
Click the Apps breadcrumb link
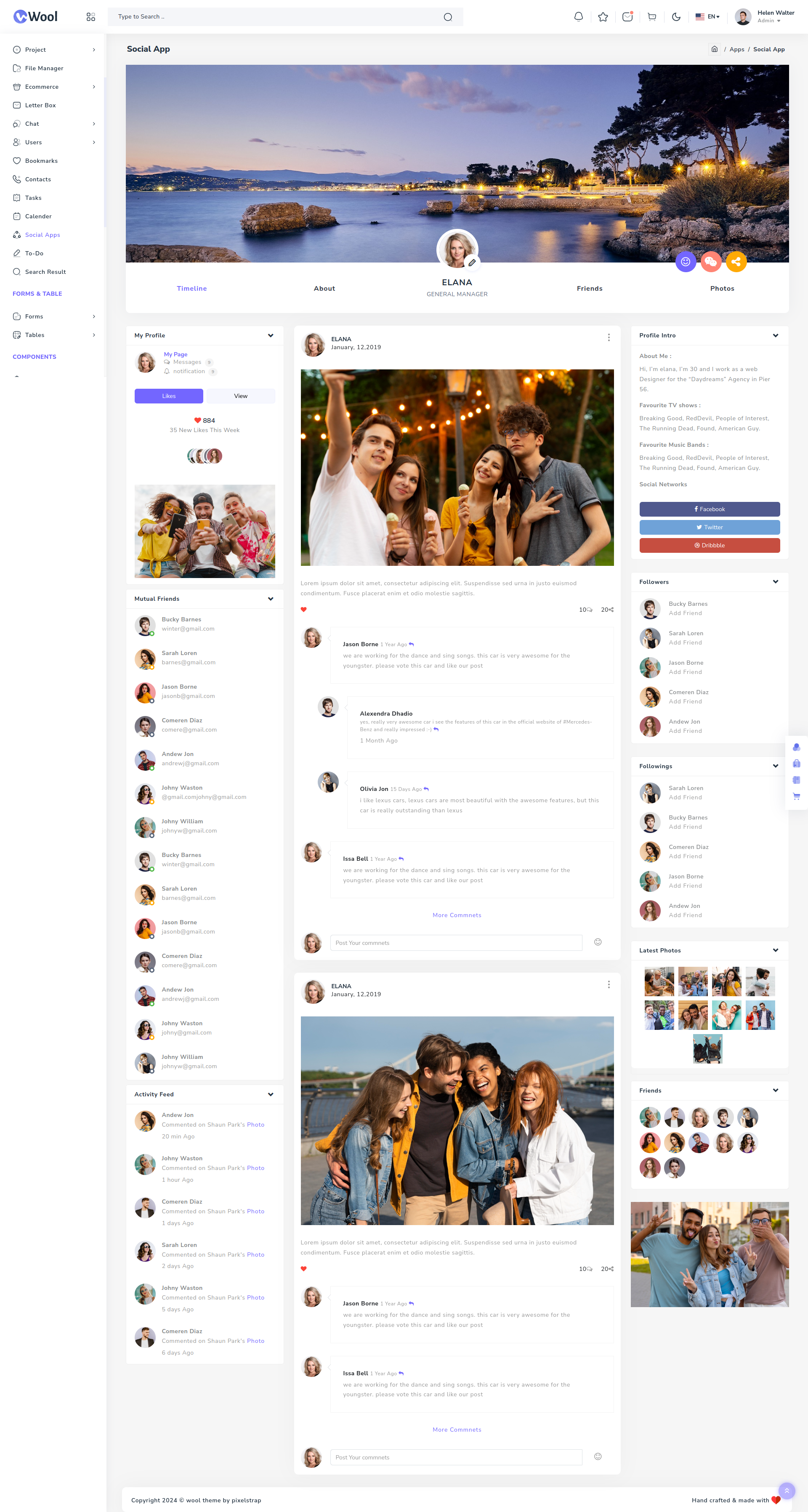point(736,49)
